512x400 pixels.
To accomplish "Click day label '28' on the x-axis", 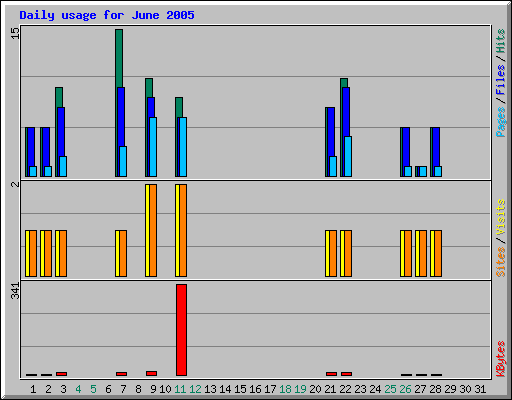I will click(x=435, y=389).
